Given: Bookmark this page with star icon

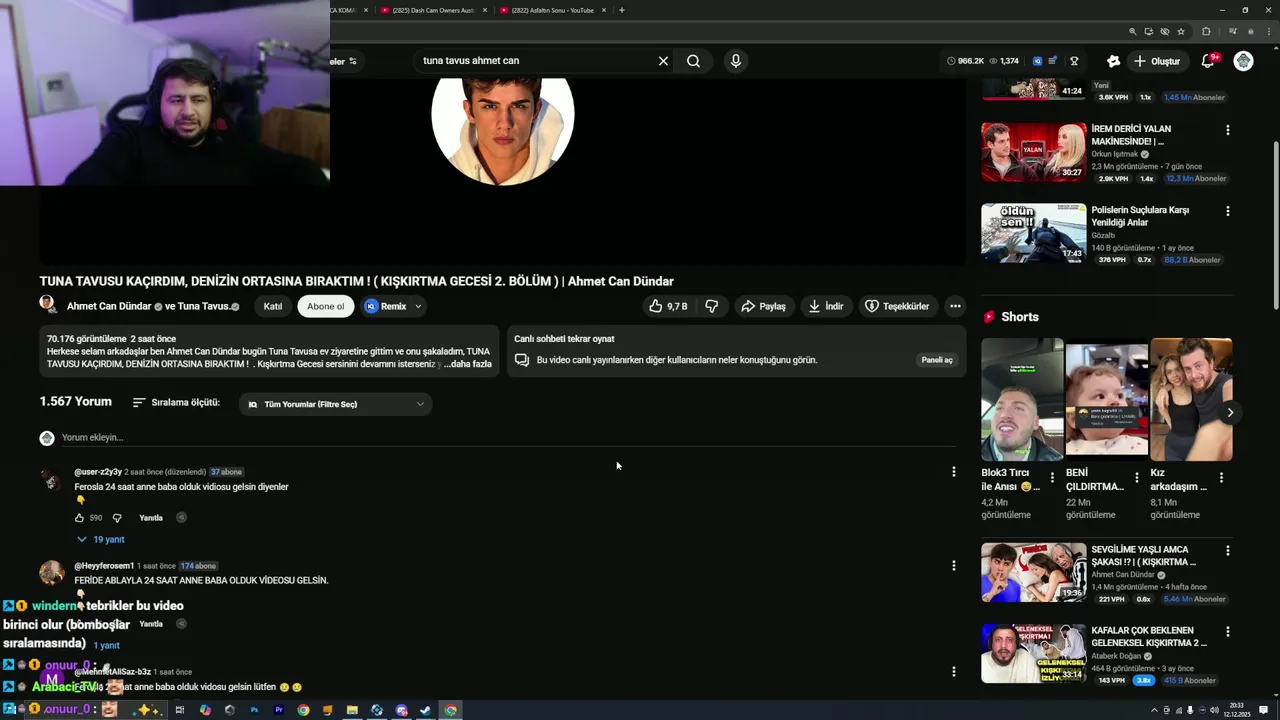Looking at the screenshot, I should (x=1181, y=32).
